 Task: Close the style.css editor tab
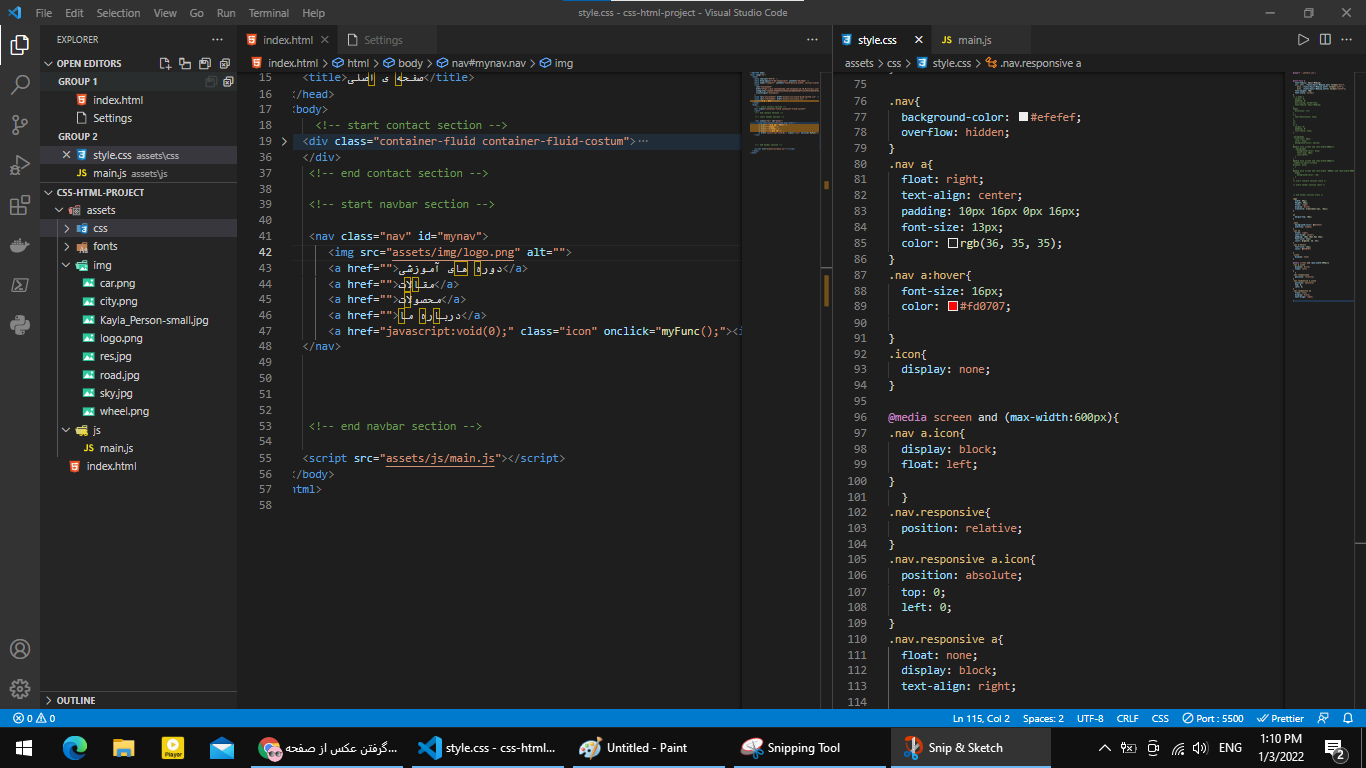919,40
